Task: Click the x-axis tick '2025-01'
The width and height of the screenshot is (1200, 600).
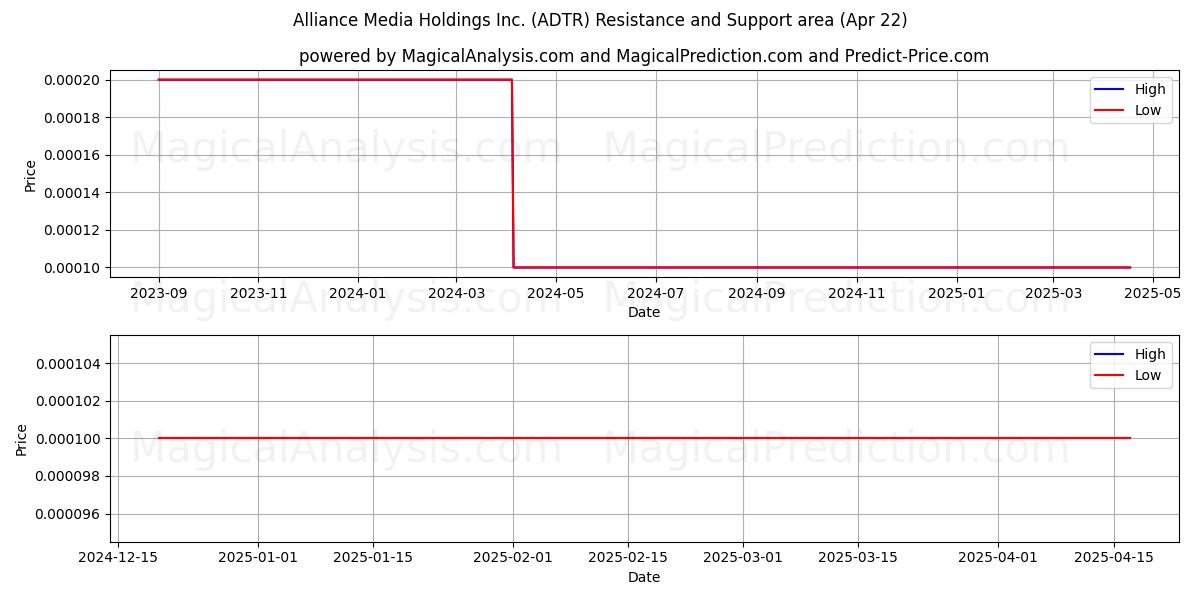Action: tap(957, 293)
